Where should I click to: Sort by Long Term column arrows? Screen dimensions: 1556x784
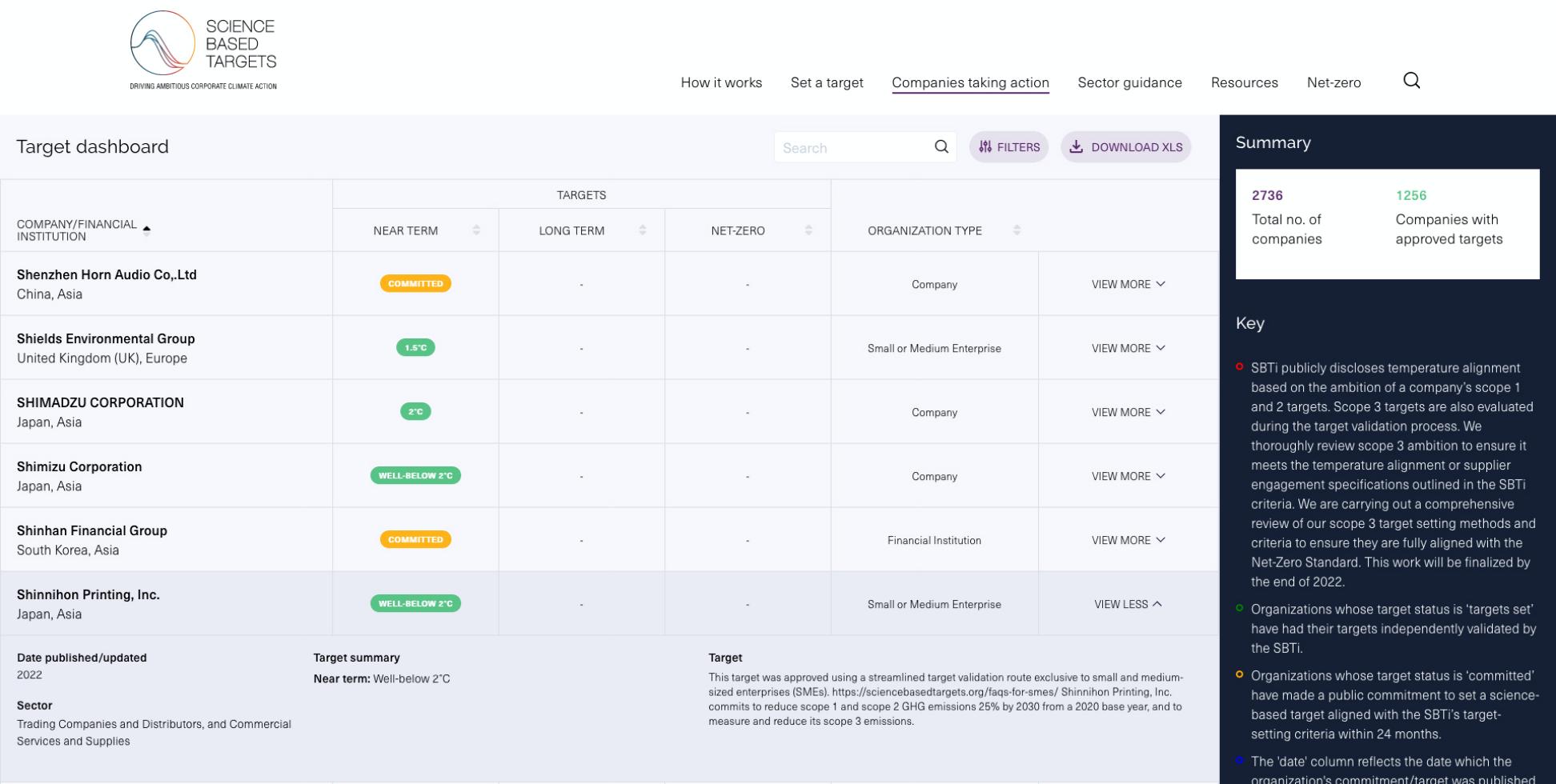[643, 230]
